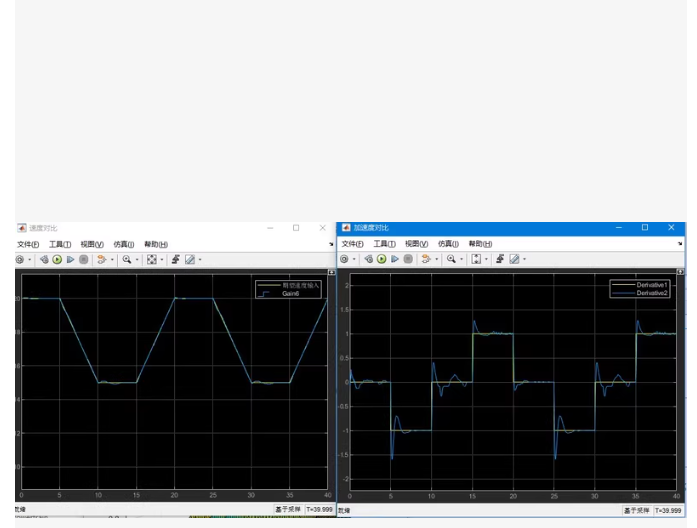Stop simulation in 加速度对比 scope toolbar
The height and width of the screenshot is (528, 697).
[x=408, y=259]
